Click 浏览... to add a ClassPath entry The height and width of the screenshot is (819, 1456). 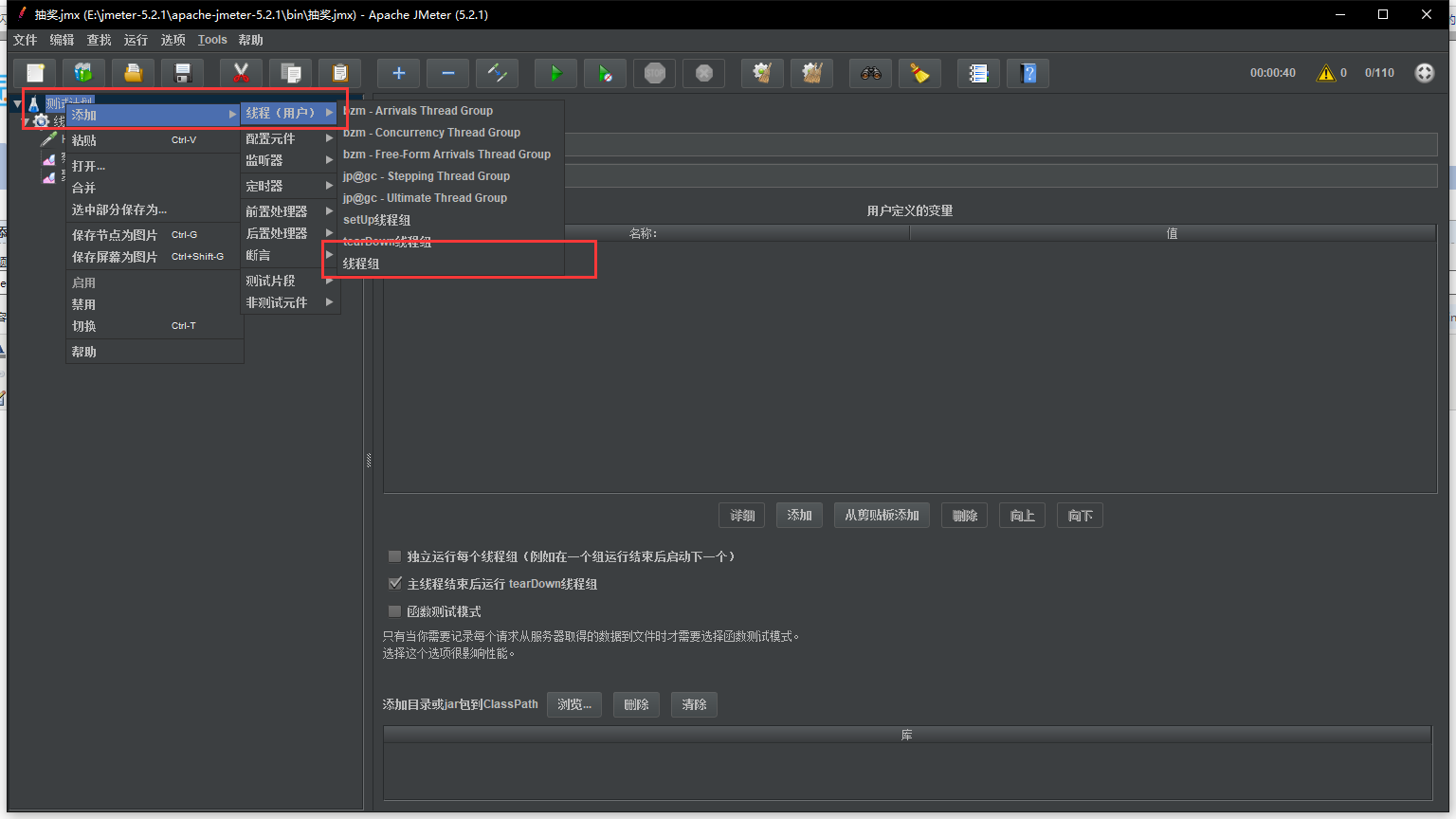pyautogui.click(x=574, y=704)
